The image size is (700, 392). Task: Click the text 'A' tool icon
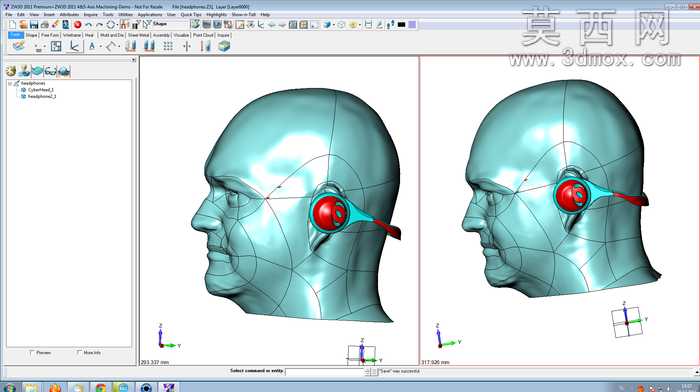pyautogui.click(x=92, y=46)
